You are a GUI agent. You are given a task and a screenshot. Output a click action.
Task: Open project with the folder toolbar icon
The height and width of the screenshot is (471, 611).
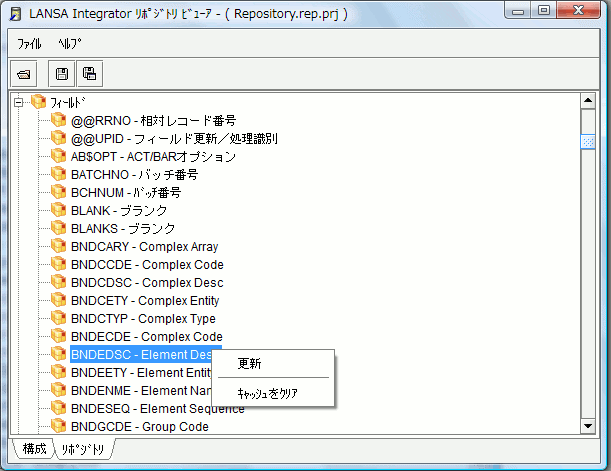point(24,74)
